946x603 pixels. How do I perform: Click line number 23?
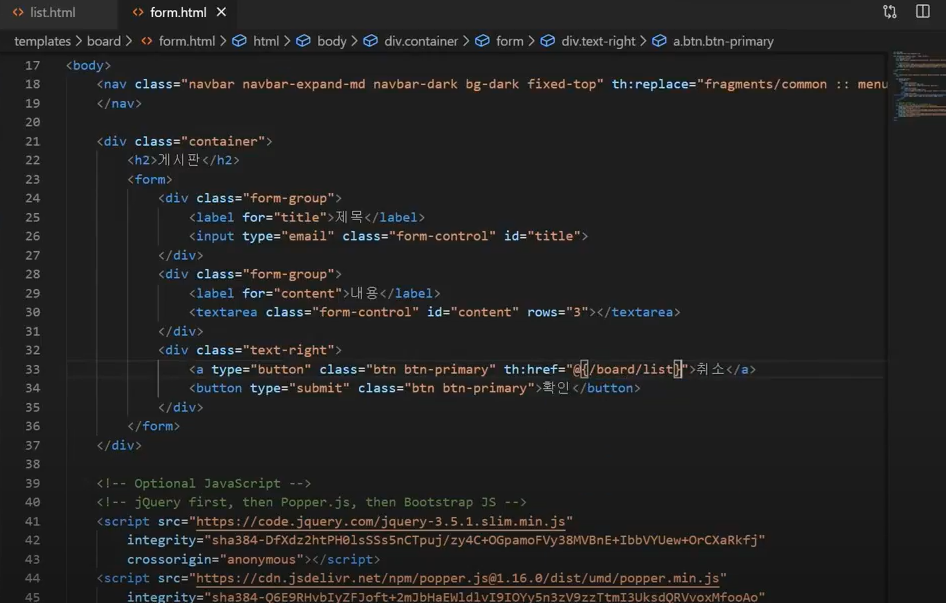click(33, 179)
